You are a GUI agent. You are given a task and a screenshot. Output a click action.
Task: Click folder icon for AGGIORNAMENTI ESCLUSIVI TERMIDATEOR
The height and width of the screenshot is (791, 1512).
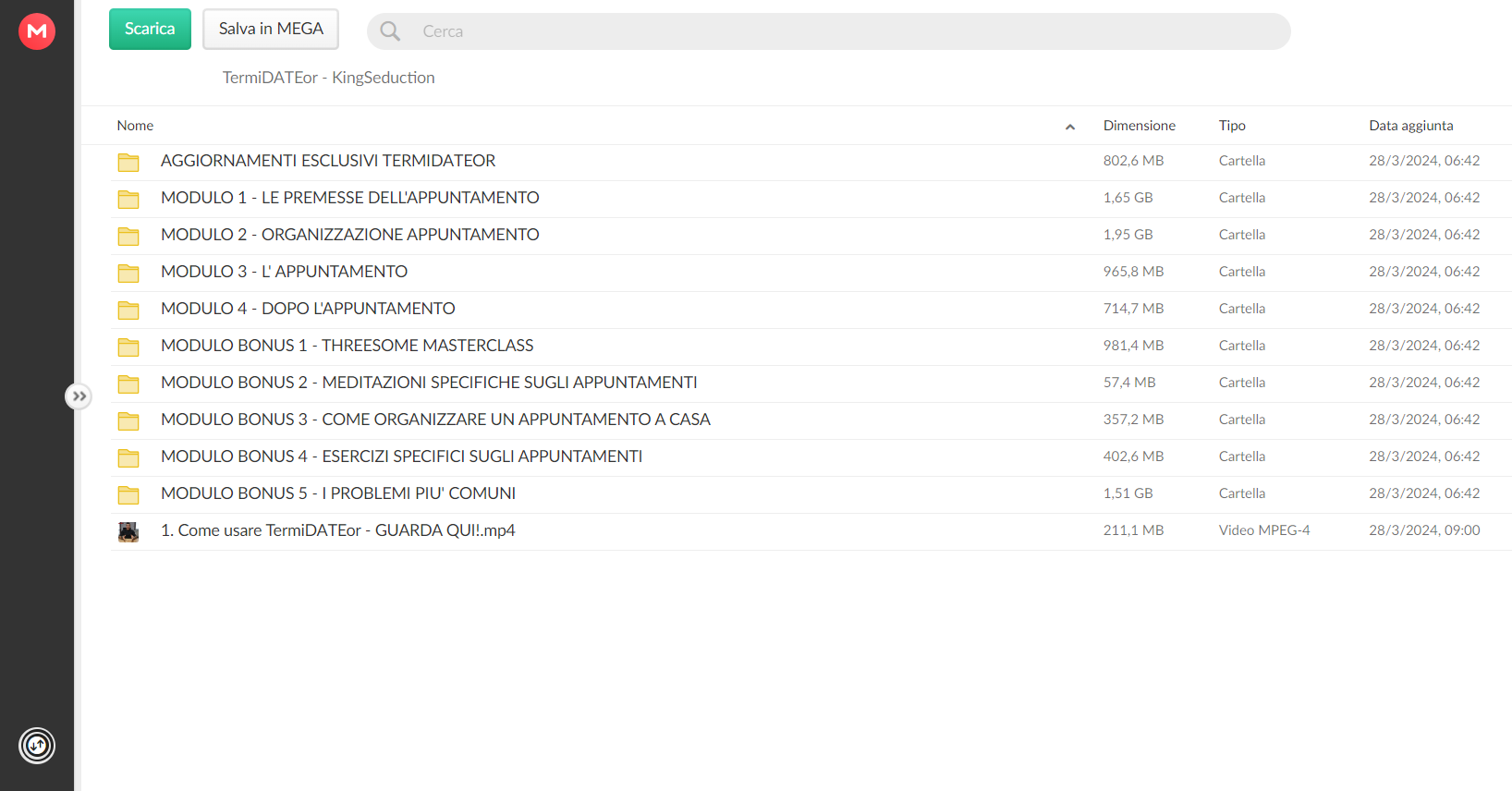coord(128,163)
